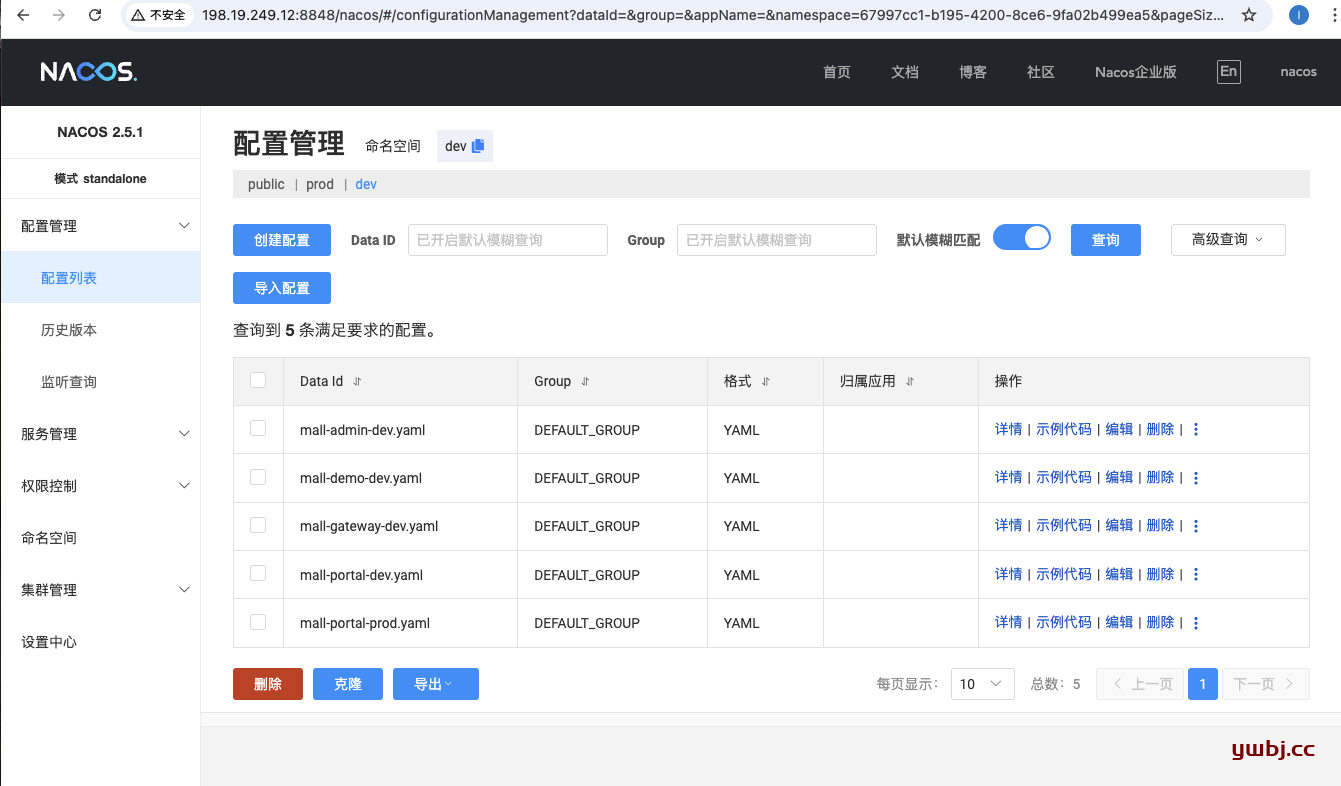
Task: Copy the dev namespace ID icon
Action: coord(478,146)
